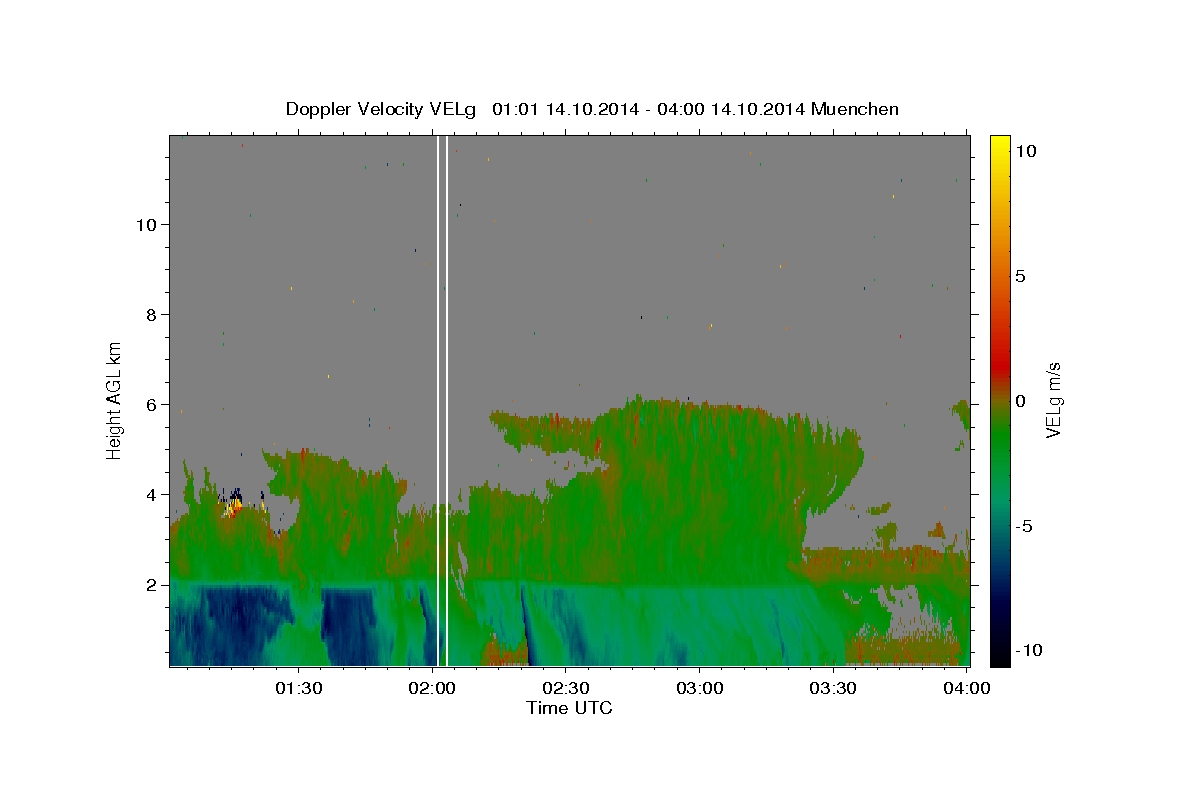
Task: Click the height axis label '4'
Action: 151,495
